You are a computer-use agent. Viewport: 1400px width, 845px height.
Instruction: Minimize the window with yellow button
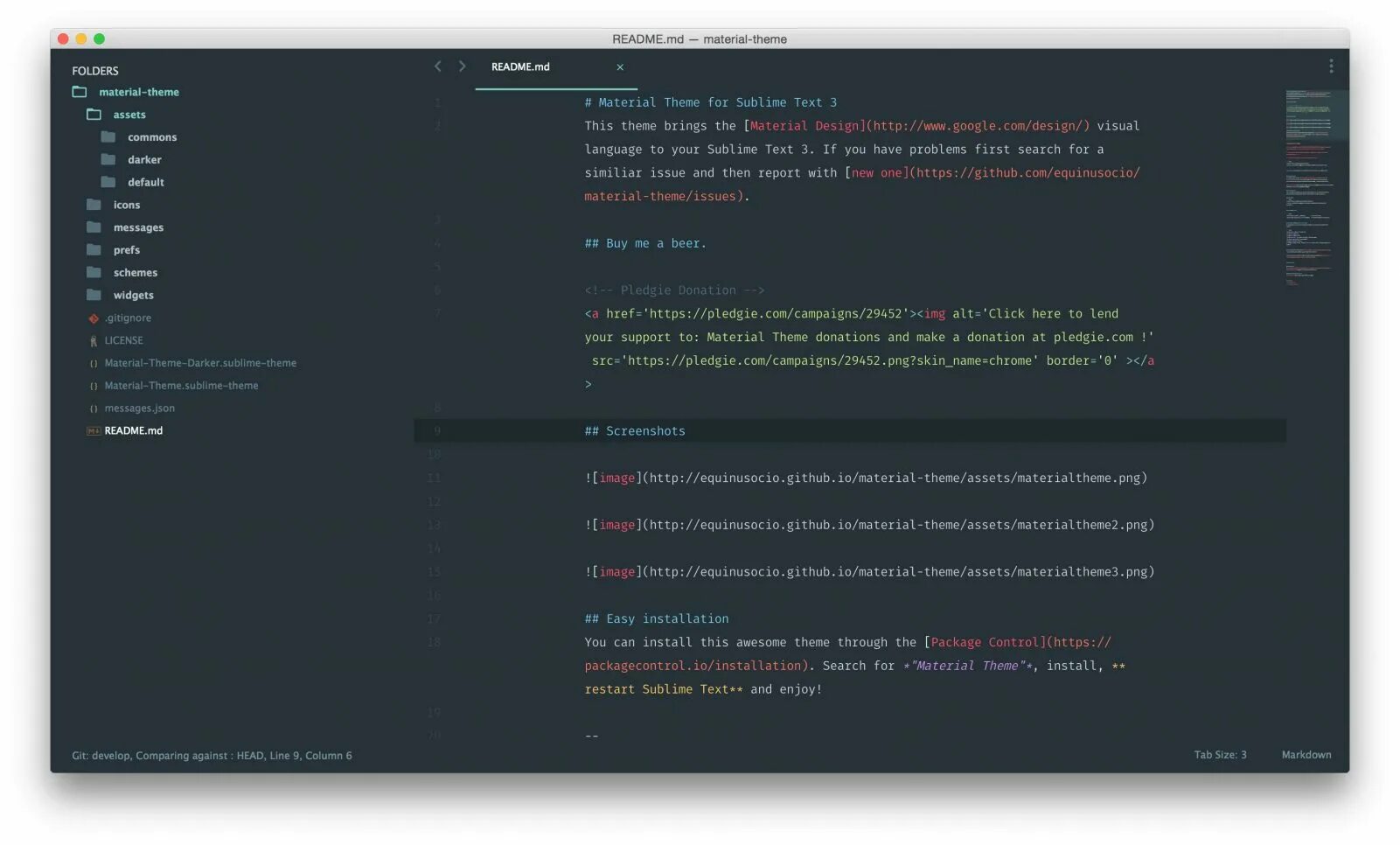click(81, 38)
